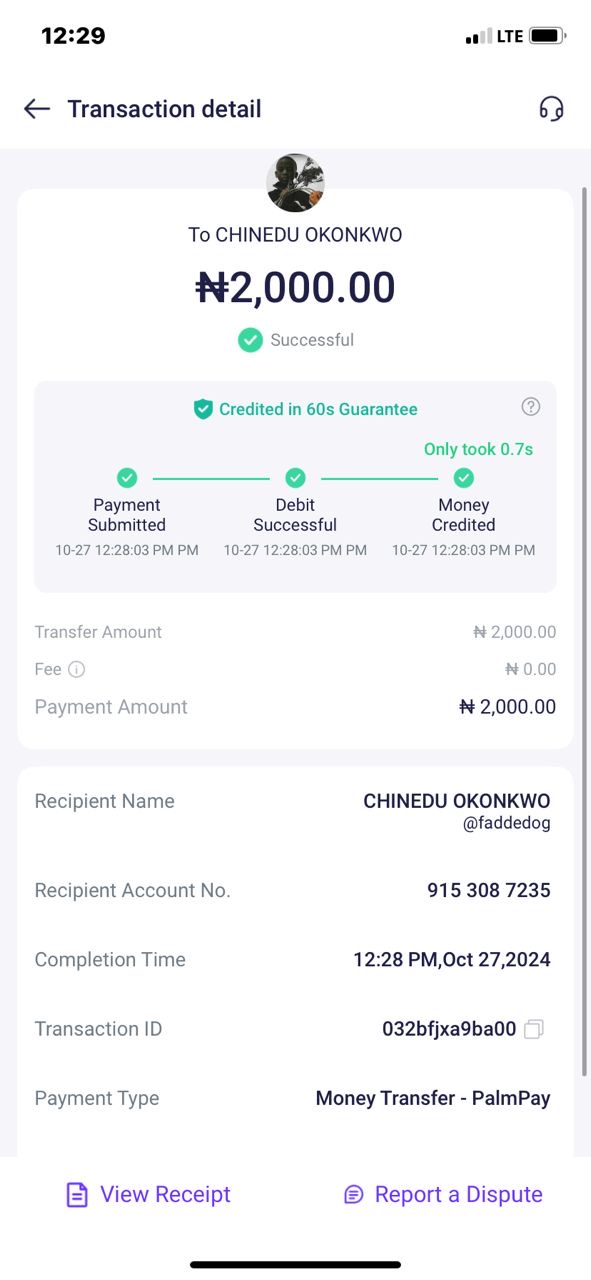Tap the Fee info icon
Image resolution: width=591 pixels, height=1280 pixels.
76,670
